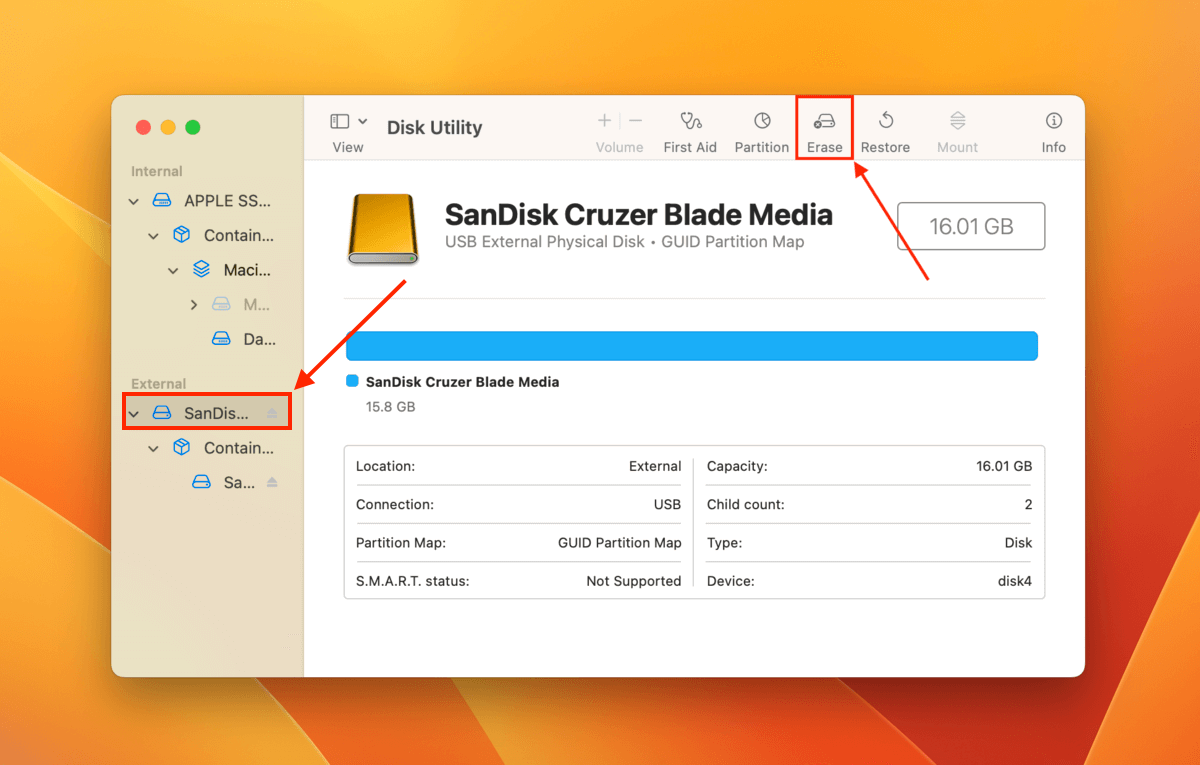The height and width of the screenshot is (765, 1200).
Task: Eject the SanDisk physical disk
Action: [272, 413]
